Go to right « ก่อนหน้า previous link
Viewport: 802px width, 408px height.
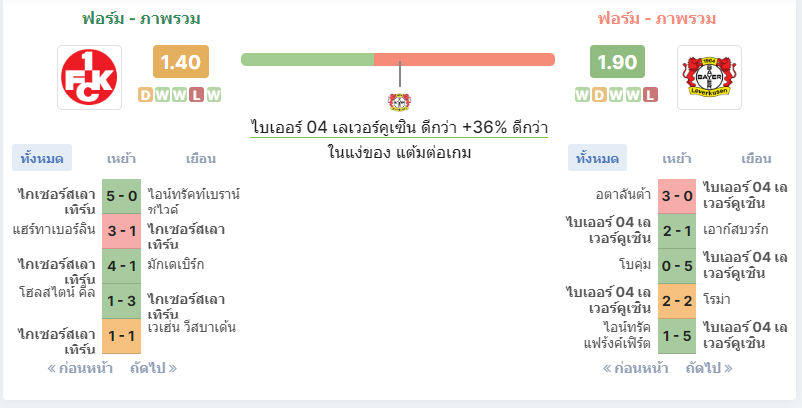pyautogui.click(x=635, y=368)
